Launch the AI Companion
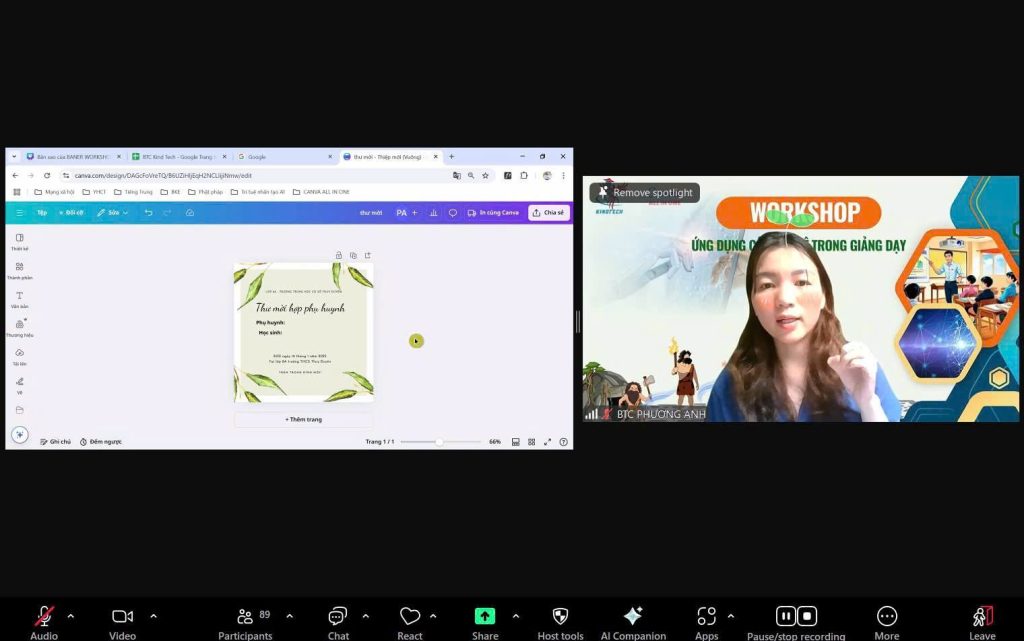The height and width of the screenshot is (641, 1024). point(632,617)
